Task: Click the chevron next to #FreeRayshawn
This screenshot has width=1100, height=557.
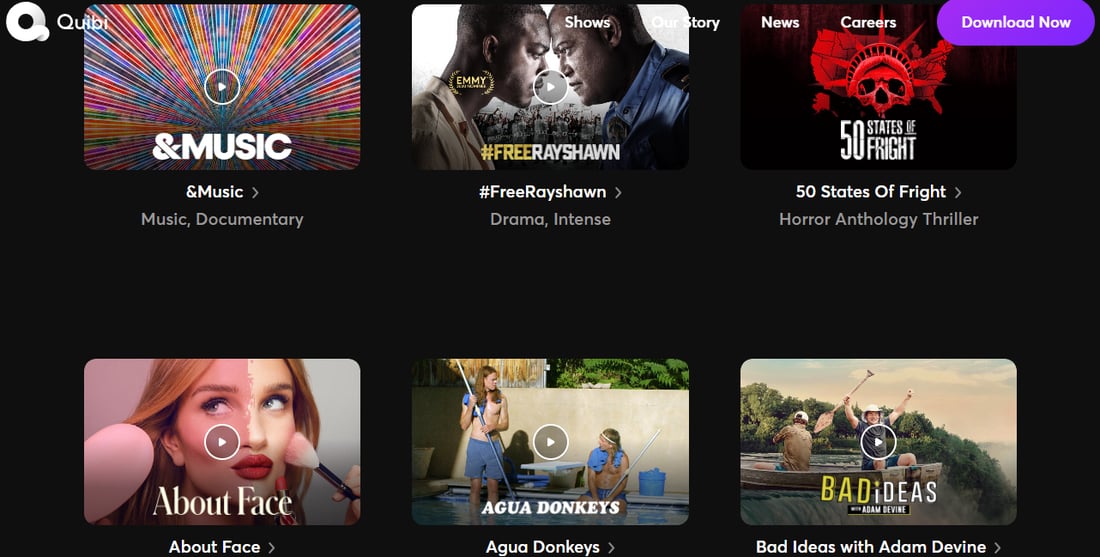Action: [x=618, y=192]
